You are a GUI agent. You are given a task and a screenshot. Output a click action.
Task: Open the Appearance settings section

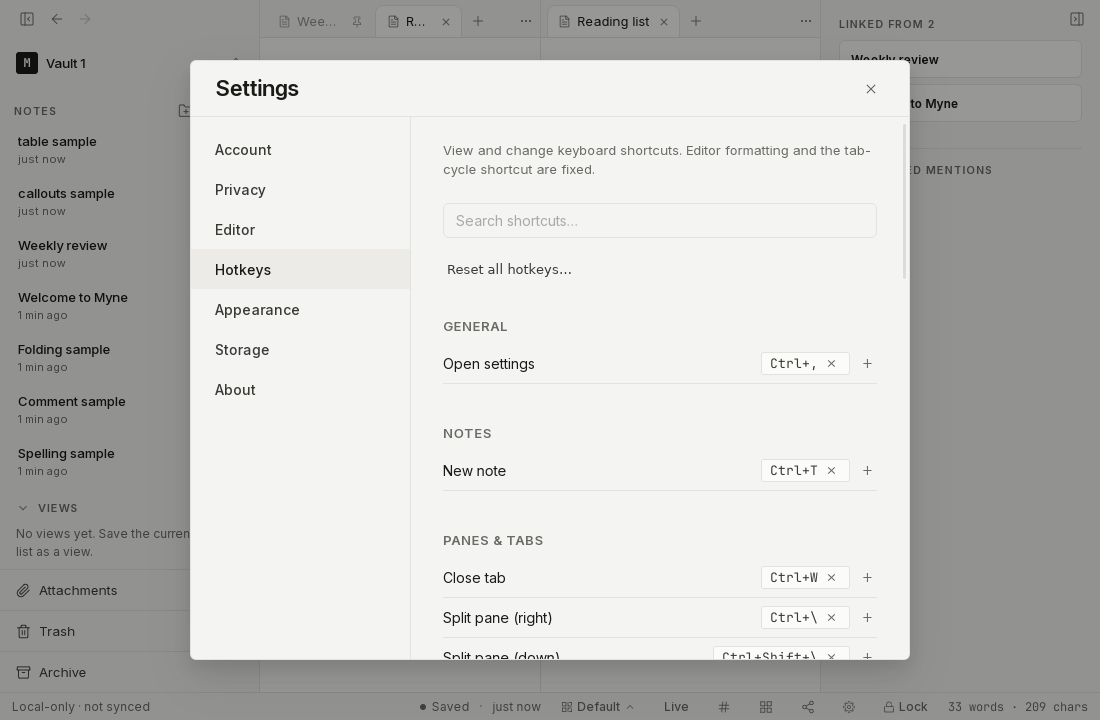300,309
